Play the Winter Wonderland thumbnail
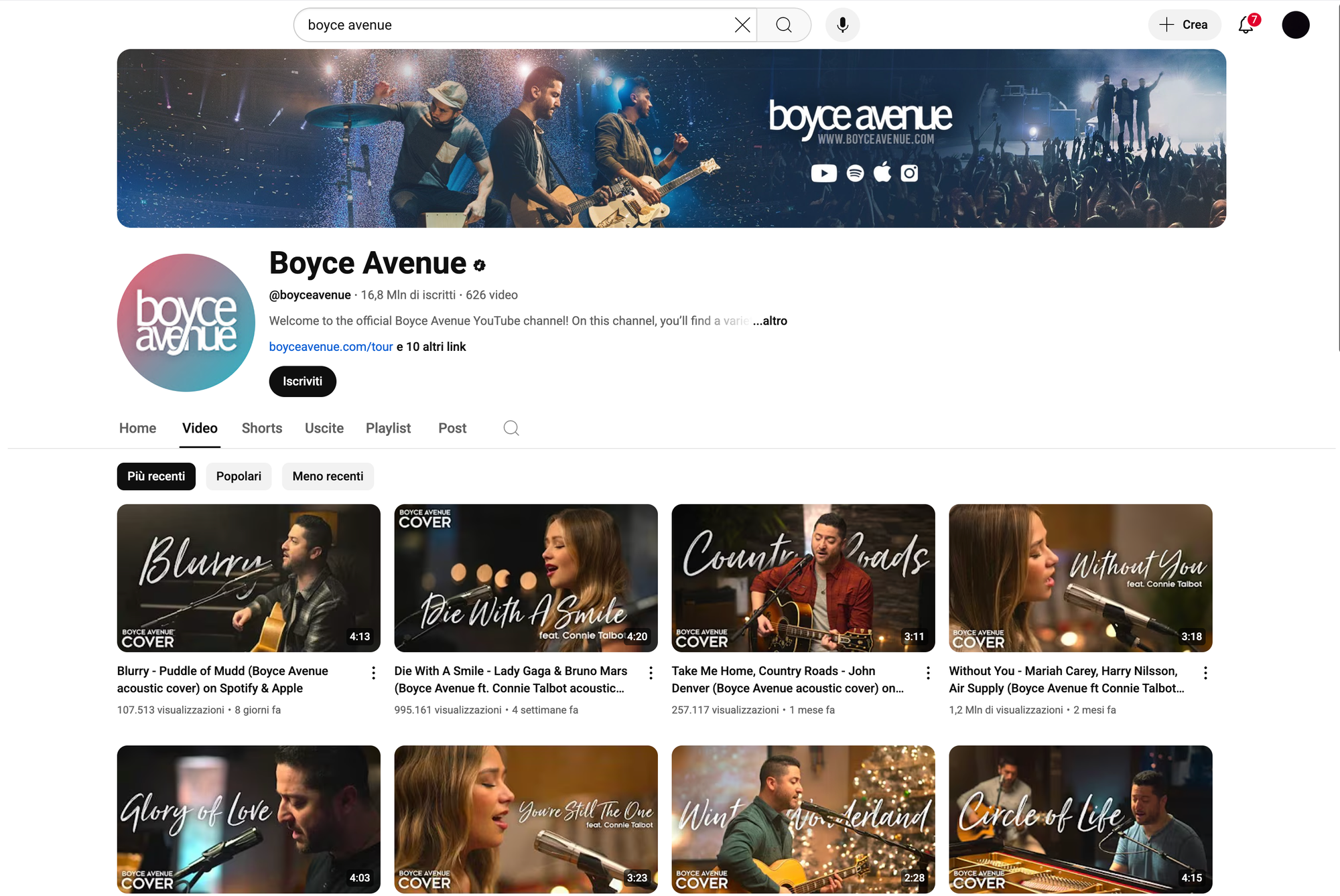Screen dimensions: 1340x896 pos(803,820)
